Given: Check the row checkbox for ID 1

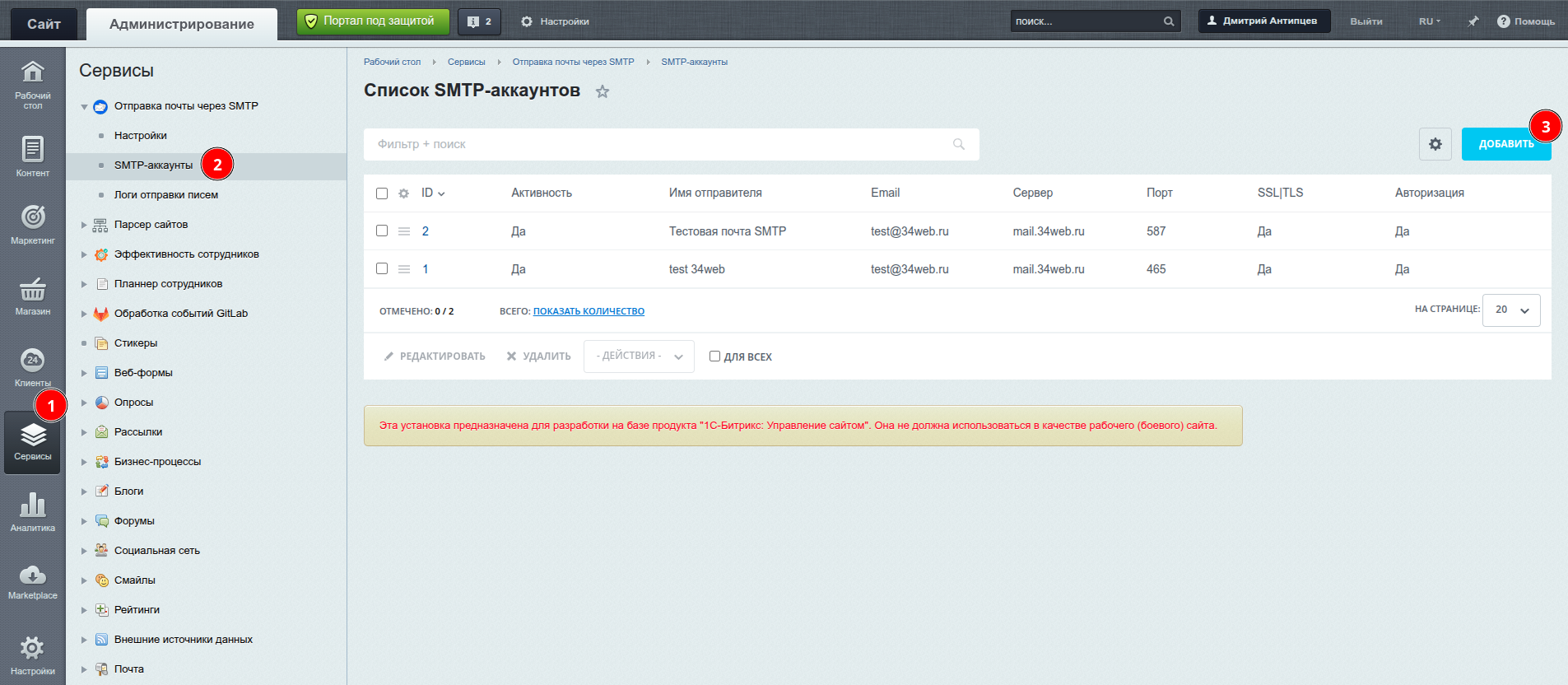Looking at the screenshot, I should [x=382, y=268].
